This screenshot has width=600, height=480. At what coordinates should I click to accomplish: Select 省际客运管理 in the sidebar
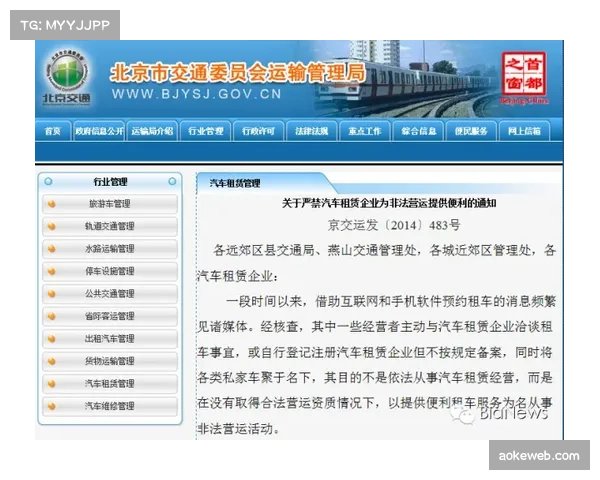point(110,317)
